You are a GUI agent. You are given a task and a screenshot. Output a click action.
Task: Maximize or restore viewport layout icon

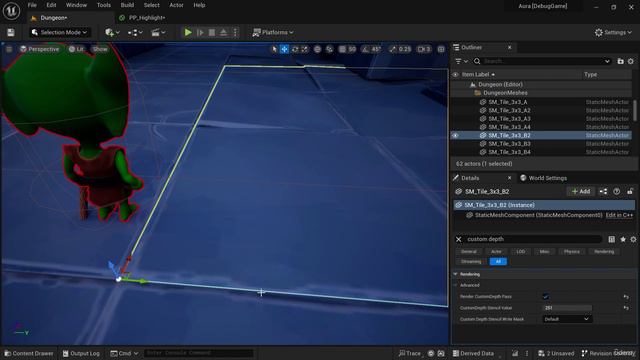(441, 49)
